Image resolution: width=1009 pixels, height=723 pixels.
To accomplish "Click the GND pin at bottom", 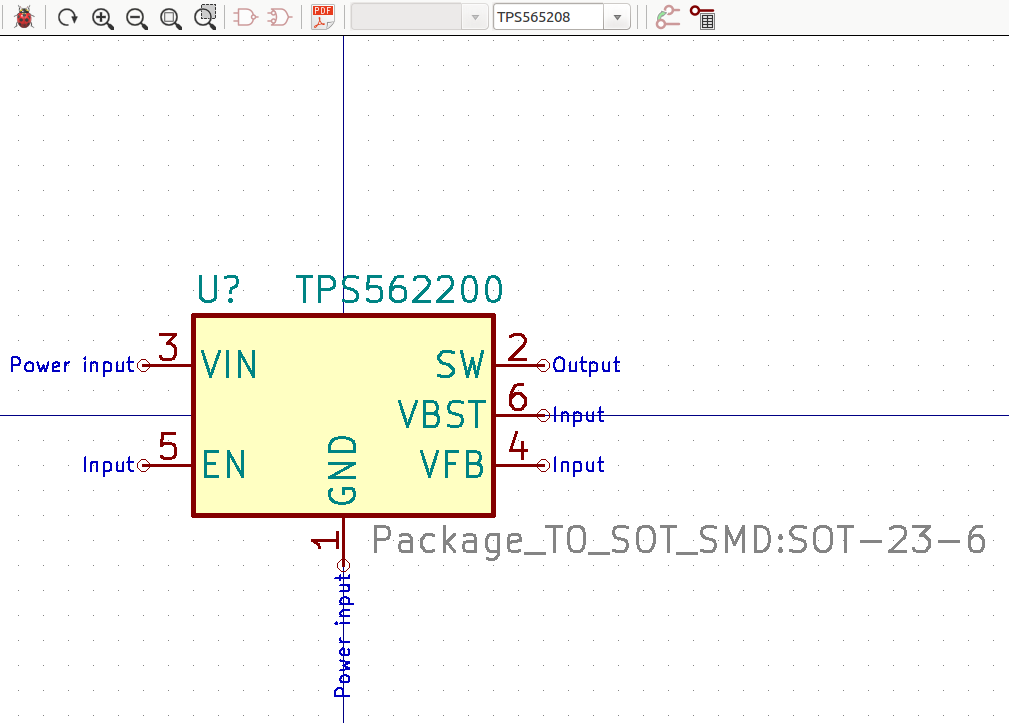I will point(343,542).
